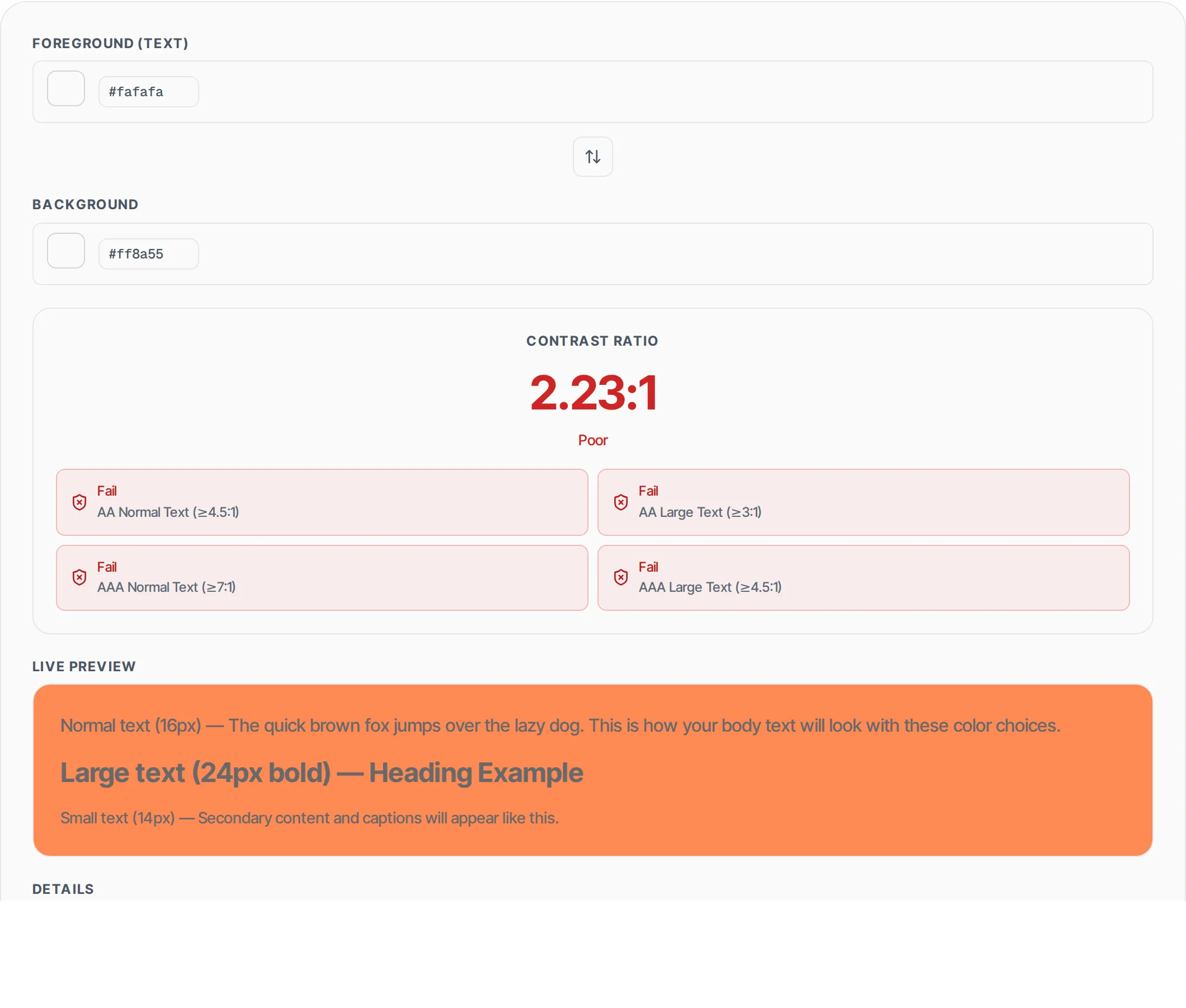Click the Large text heading example in preview
The image size is (1186, 1008).
322,773
